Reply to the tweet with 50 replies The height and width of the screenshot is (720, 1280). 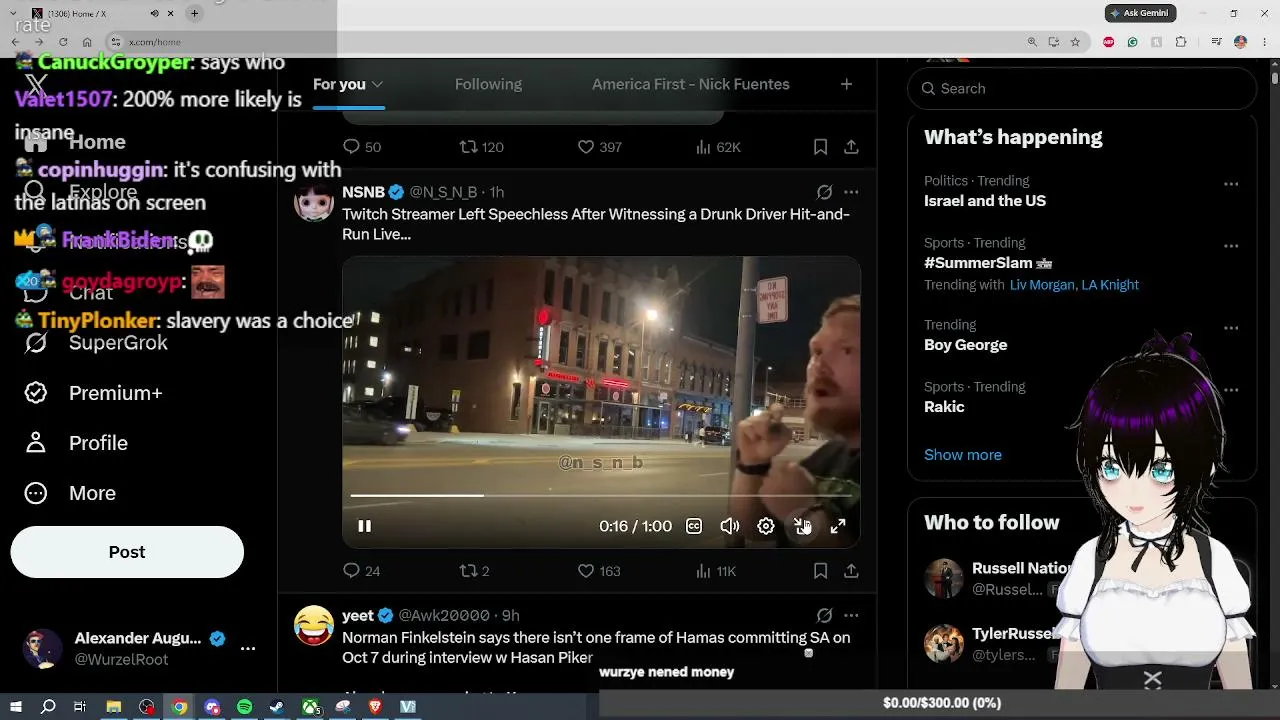(x=361, y=147)
